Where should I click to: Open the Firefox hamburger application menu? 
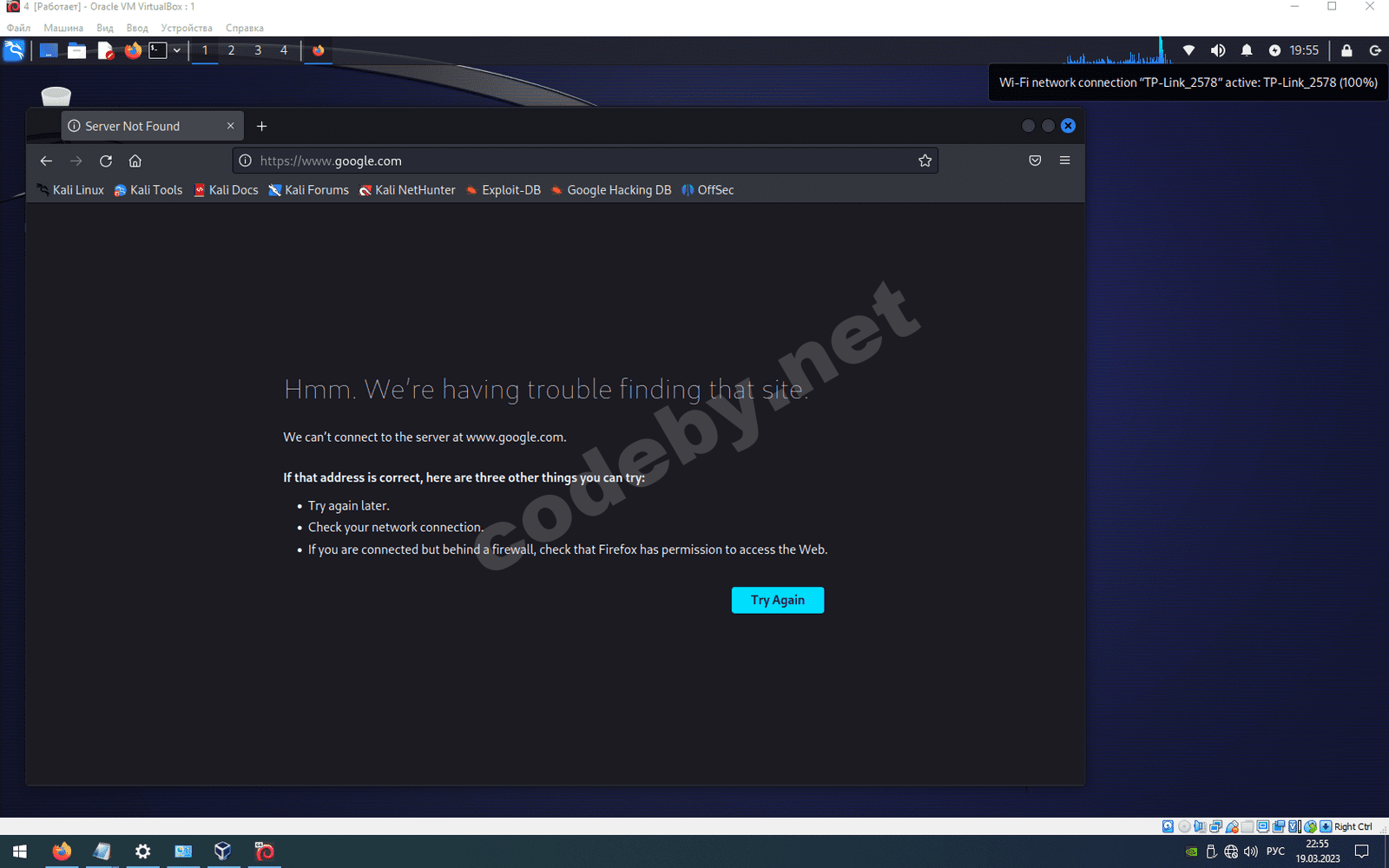(x=1065, y=161)
